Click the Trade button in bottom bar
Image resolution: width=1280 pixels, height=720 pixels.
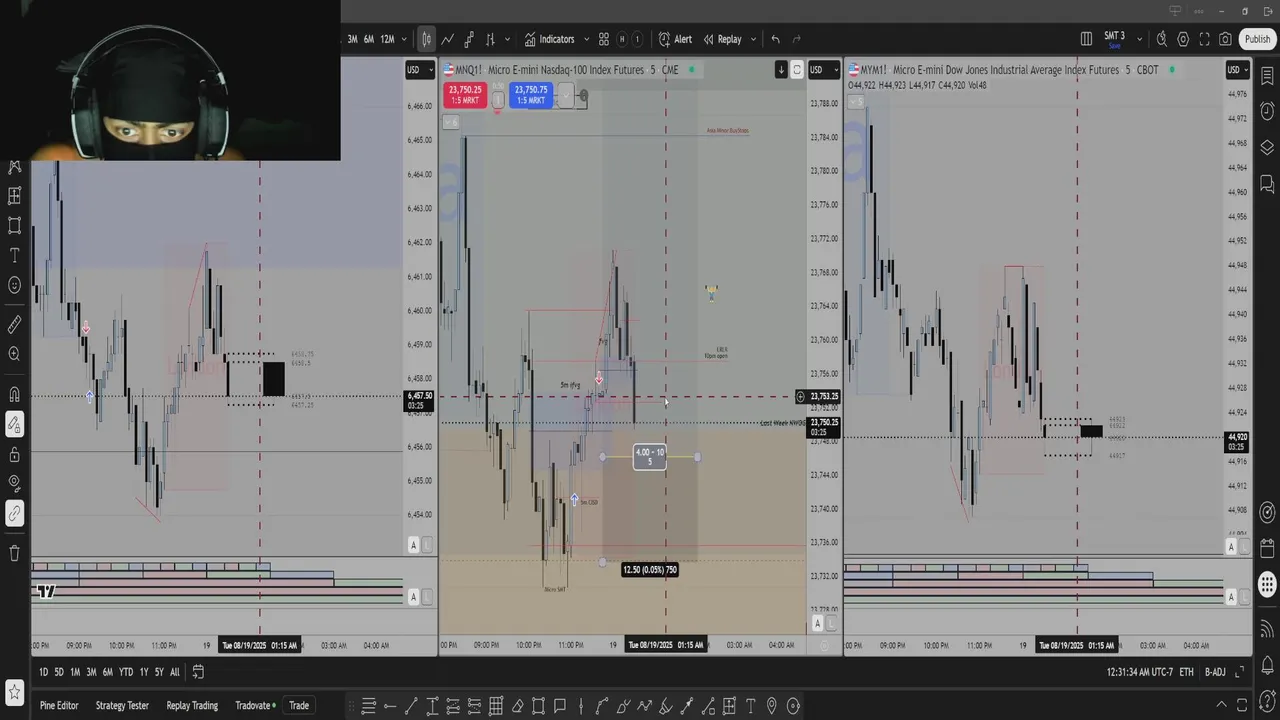point(299,705)
